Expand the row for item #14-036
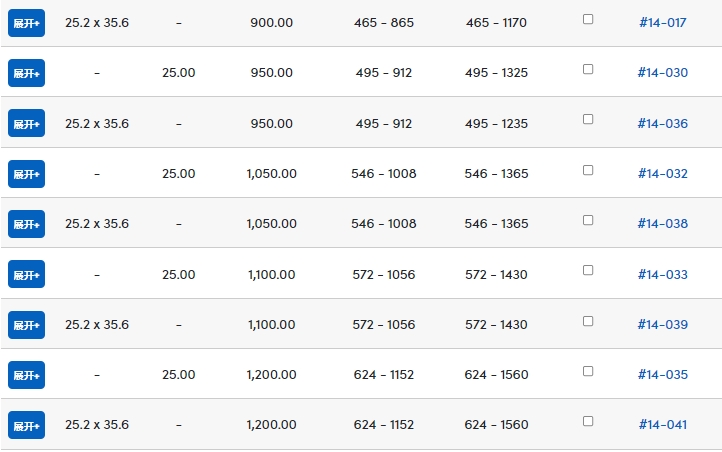The image size is (722, 452). (26, 123)
